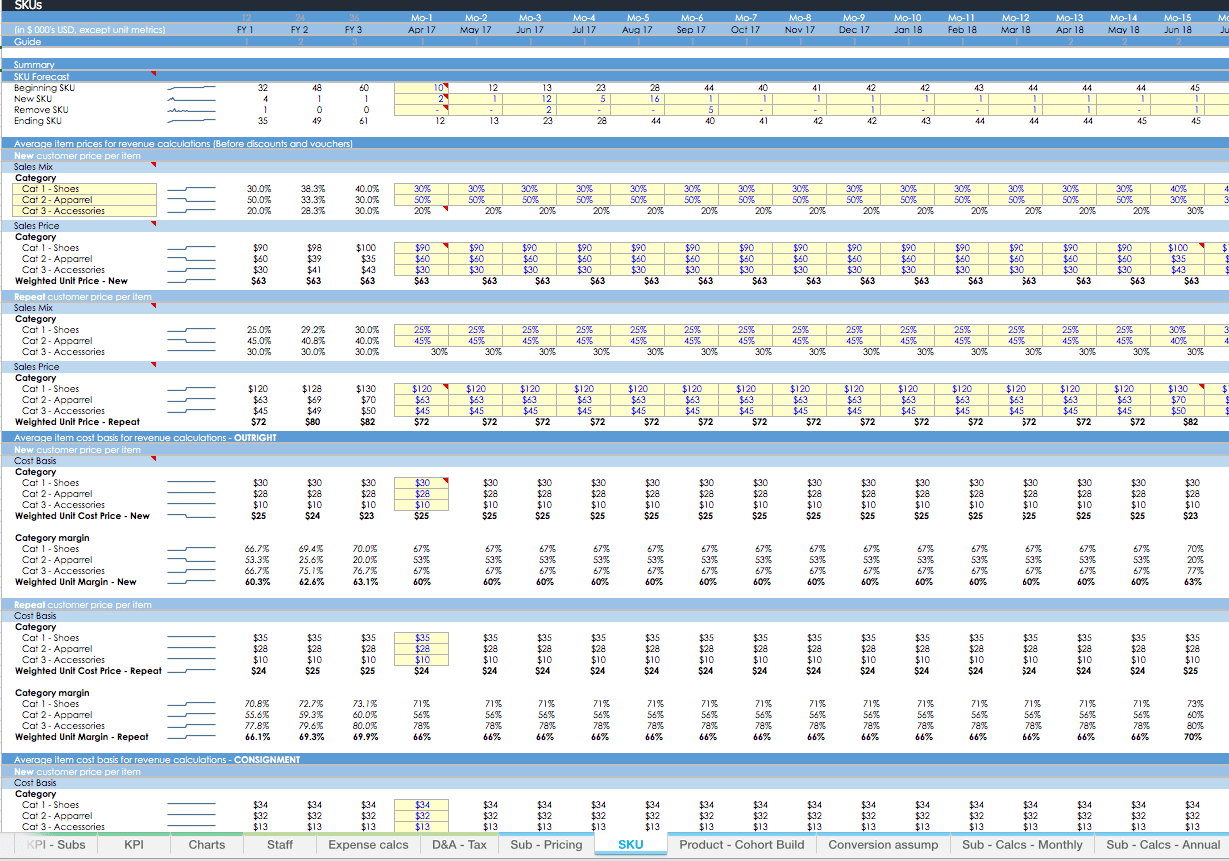The height and width of the screenshot is (861, 1229).
Task: Select the New SKU input for Apr 17
Action: (422, 99)
